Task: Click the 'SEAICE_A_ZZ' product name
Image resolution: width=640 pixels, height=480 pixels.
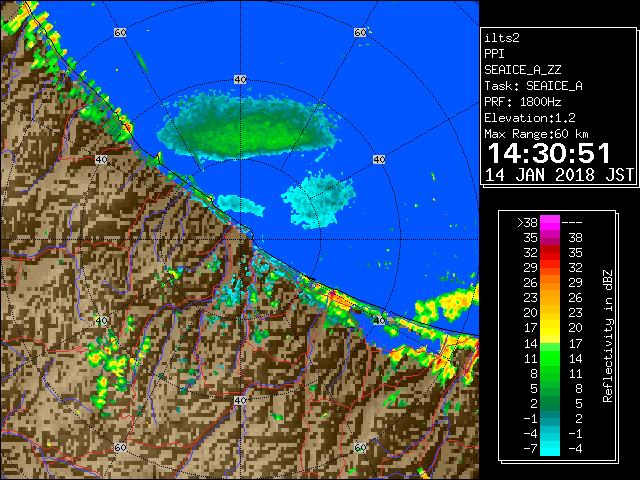Action: tap(522, 70)
